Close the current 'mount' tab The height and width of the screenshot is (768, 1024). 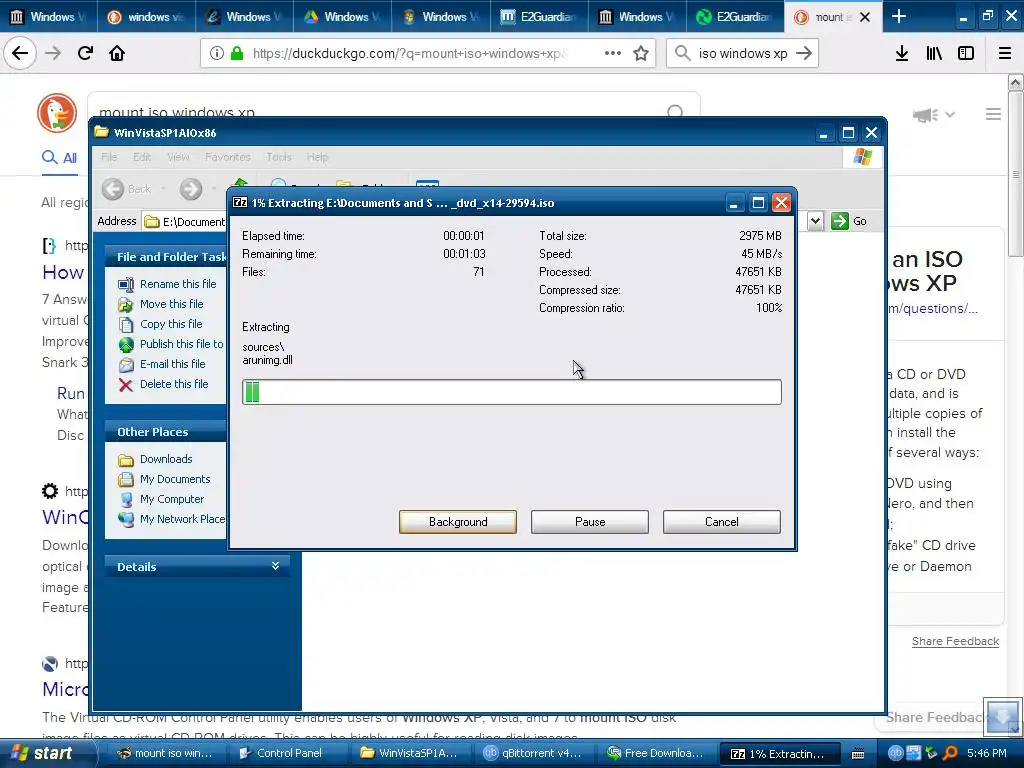(x=865, y=17)
